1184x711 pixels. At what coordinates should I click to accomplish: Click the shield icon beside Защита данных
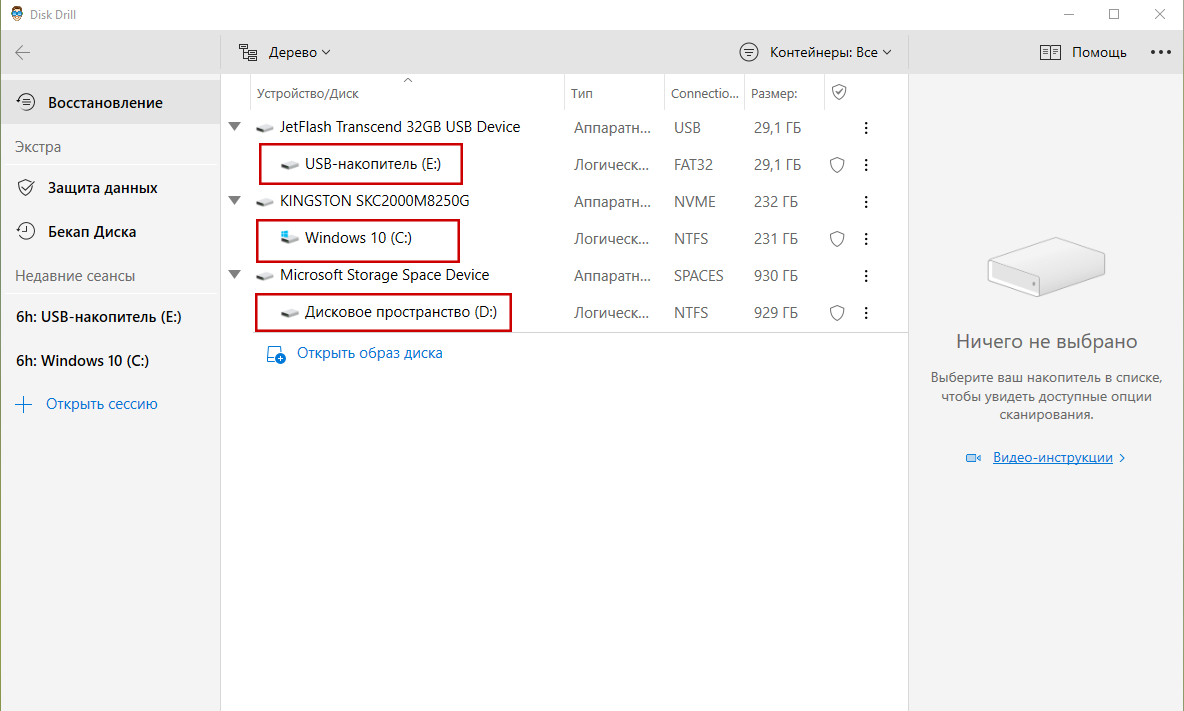pos(26,187)
